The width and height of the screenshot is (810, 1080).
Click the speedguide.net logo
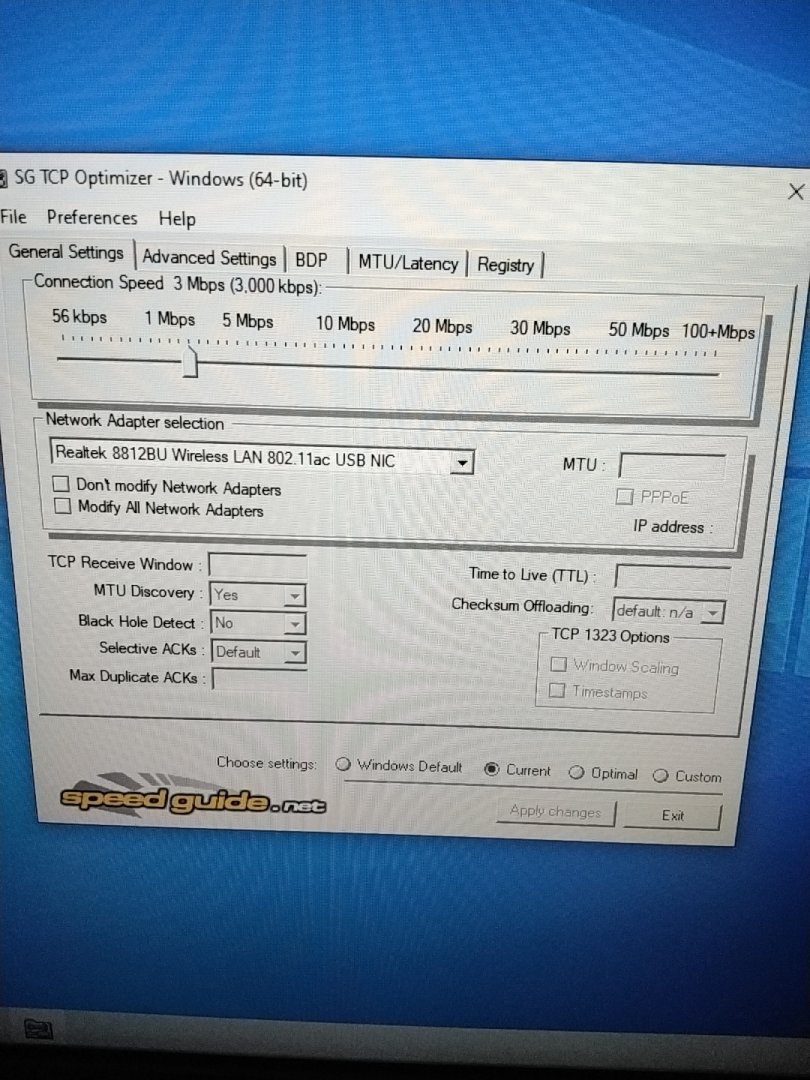point(193,799)
